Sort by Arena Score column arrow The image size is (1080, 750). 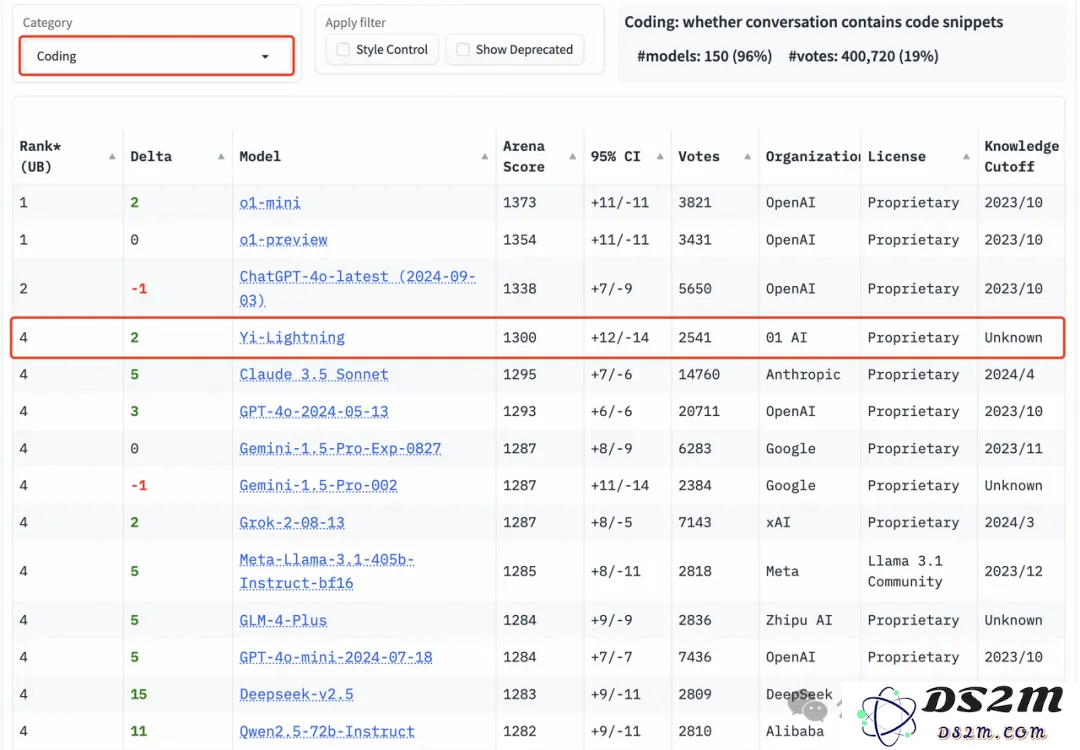pyautogui.click(x=572, y=157)
